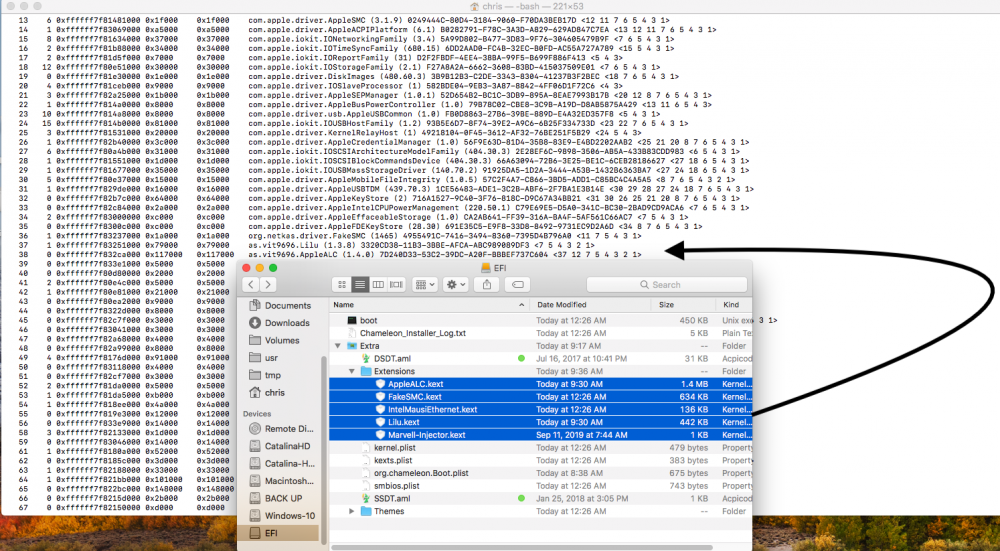The height and width of the screenshot is (551, 1000).
Task: Select Lilu.kext row
Action: (x=541, y=422)
